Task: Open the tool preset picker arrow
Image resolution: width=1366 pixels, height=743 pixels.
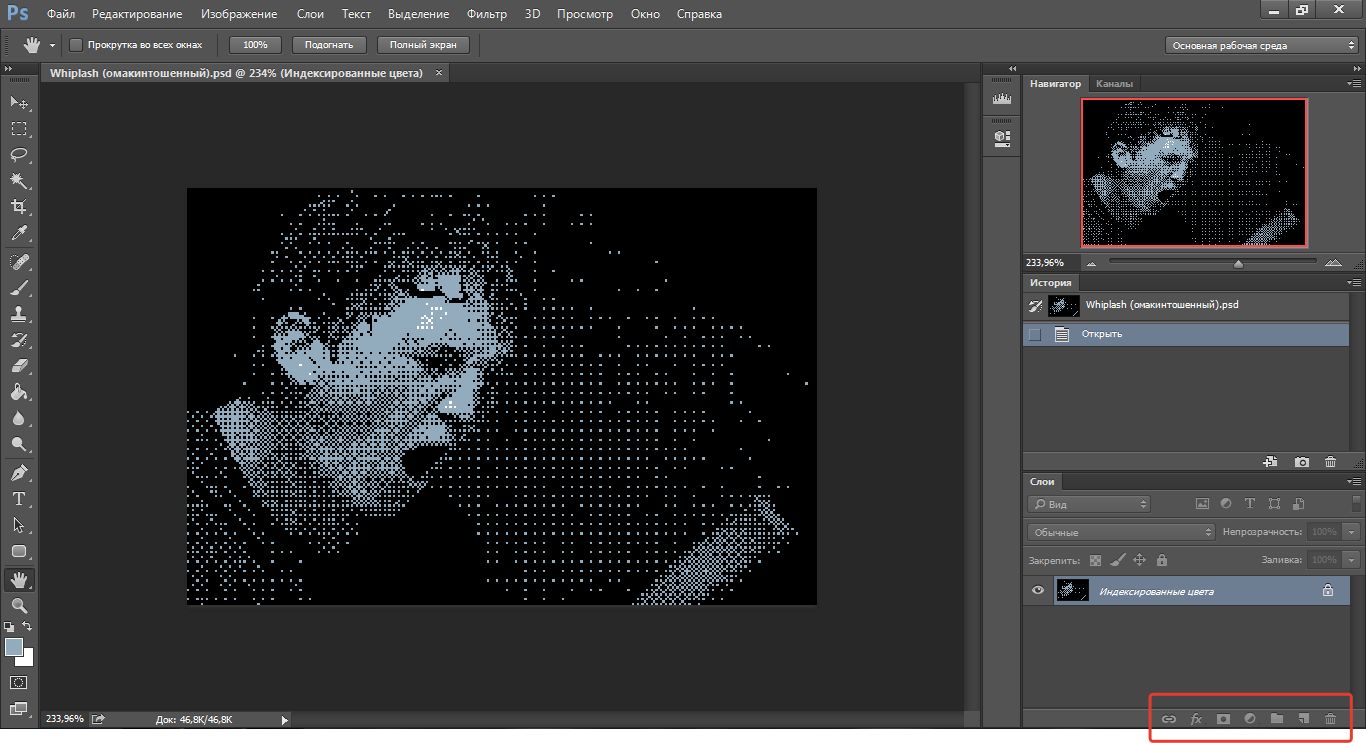Action: pyautogui.click(x=52, y=45)
